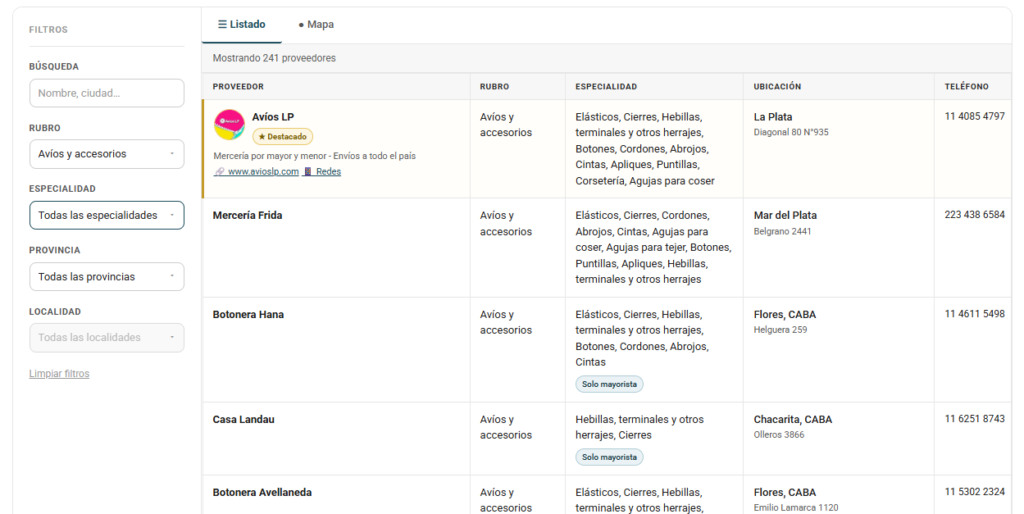The width and height of the screenshot is (1024, 514).
Task: Open the Rubro dropdown showing Avíos y accesorios
Action: (106, 154)
